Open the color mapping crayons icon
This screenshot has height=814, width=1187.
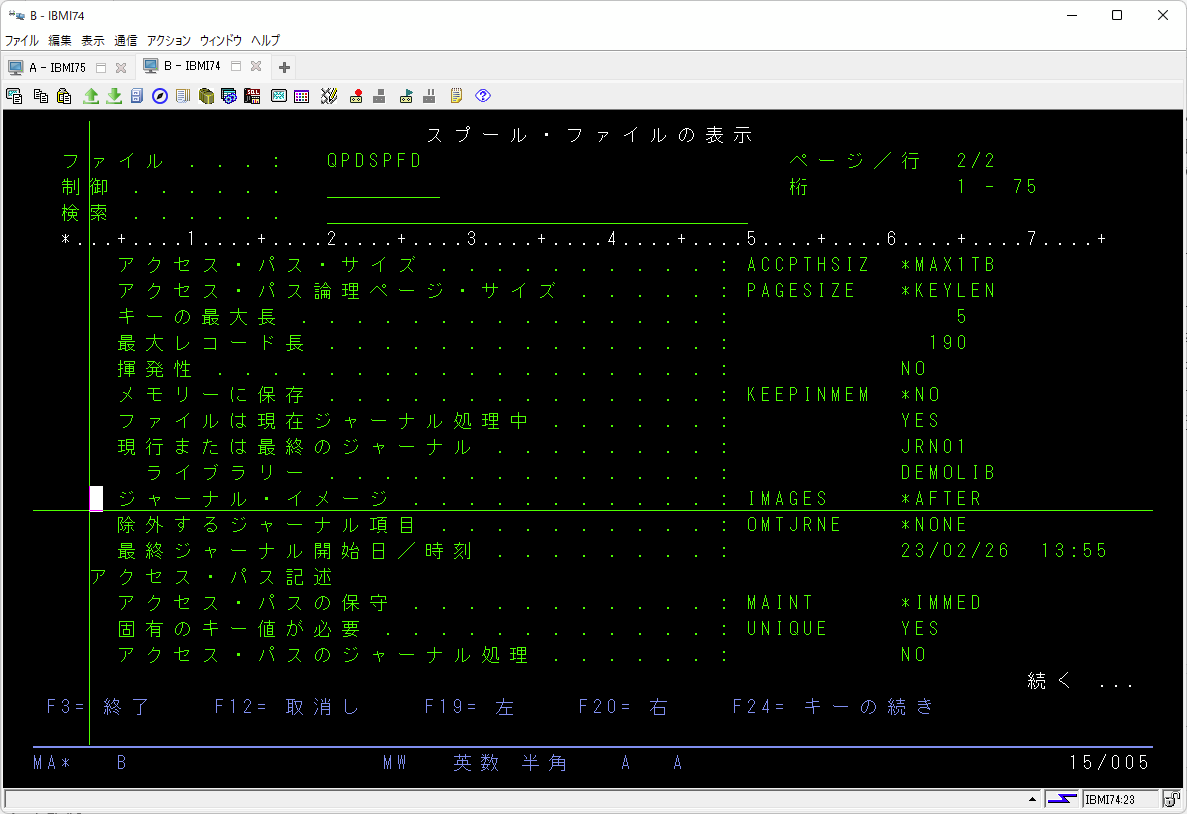coord(328,95)
